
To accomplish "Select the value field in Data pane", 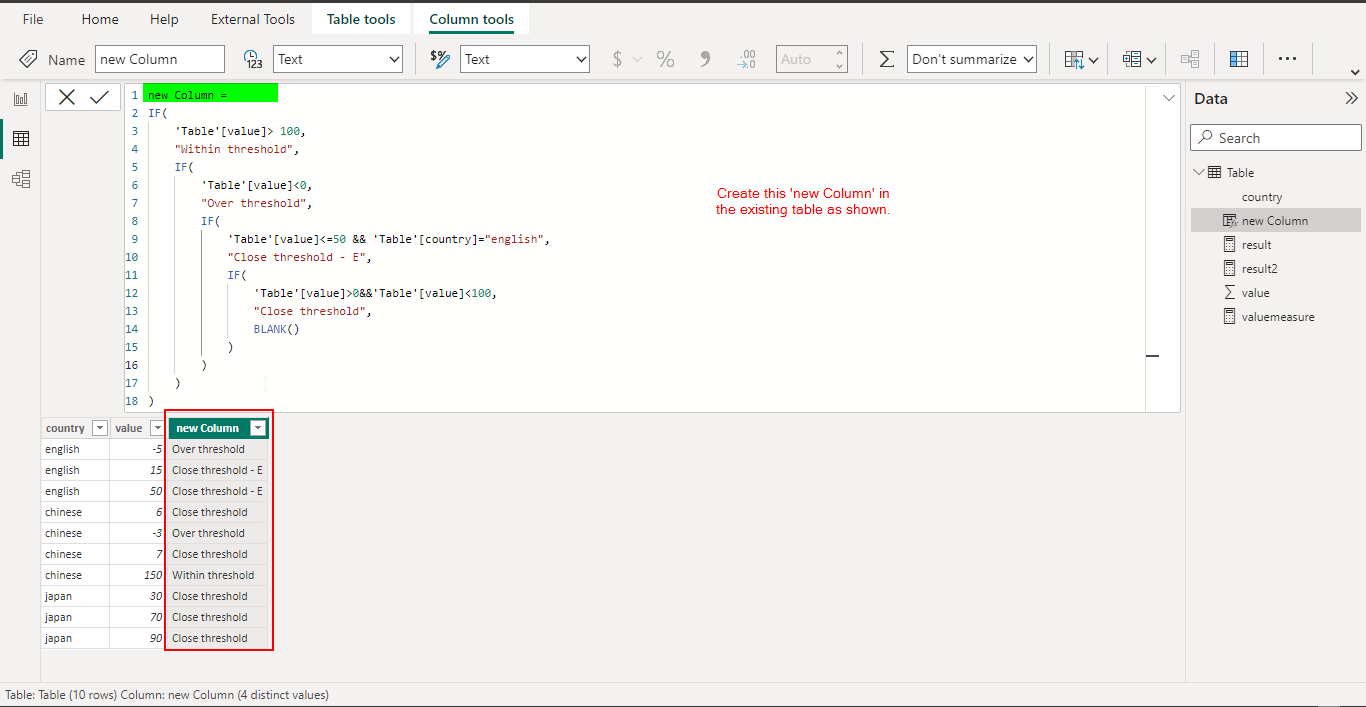I will pos(1256,293).
